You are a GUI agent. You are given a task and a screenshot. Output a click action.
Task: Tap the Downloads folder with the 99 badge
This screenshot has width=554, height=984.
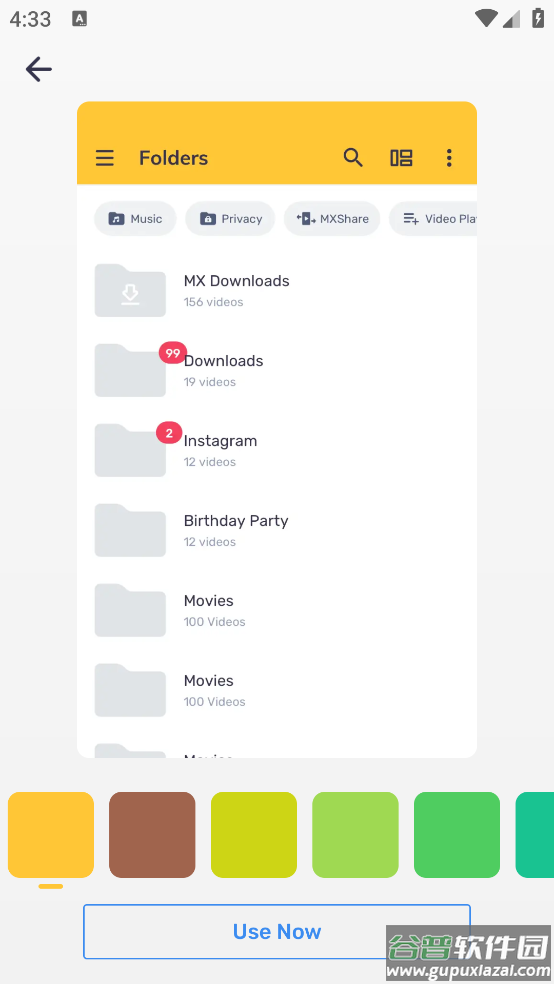[x=130, y=370]
